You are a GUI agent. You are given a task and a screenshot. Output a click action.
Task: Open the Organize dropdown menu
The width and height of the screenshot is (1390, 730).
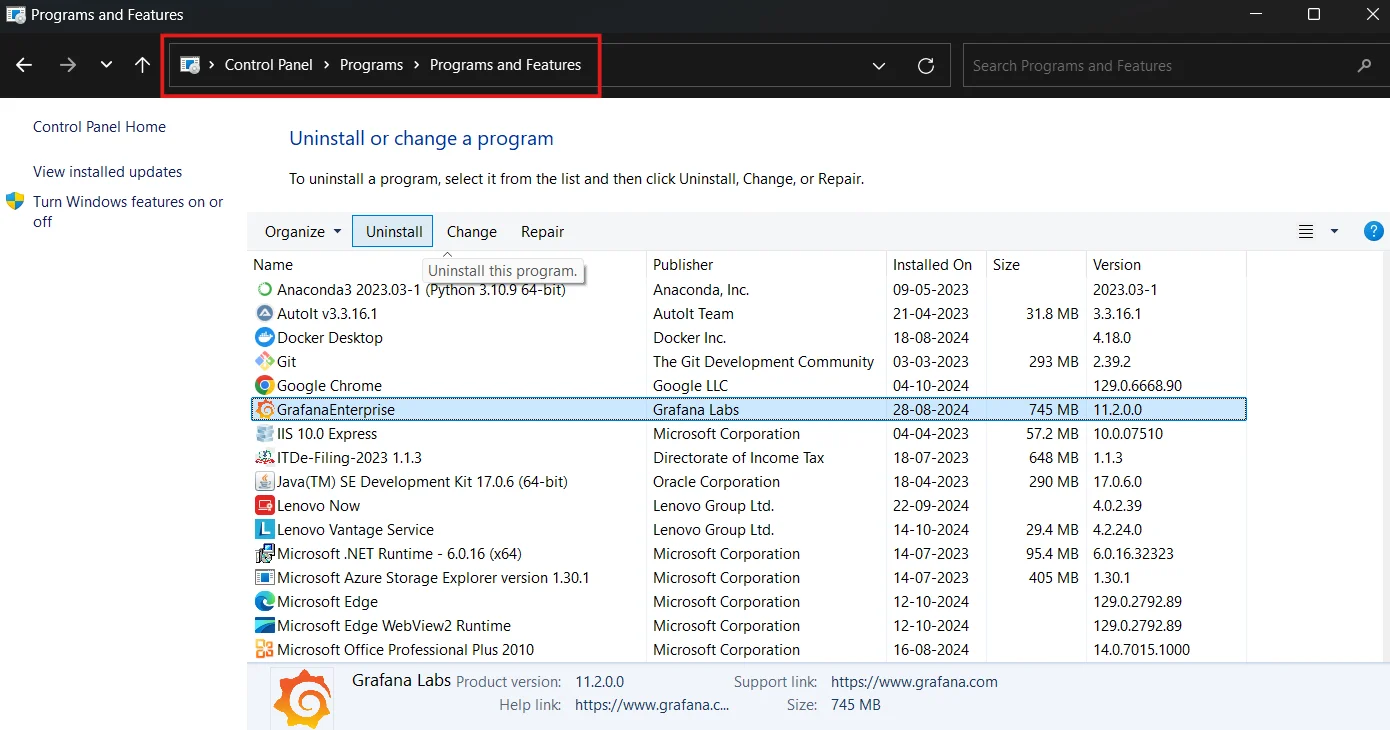[303, 232]
